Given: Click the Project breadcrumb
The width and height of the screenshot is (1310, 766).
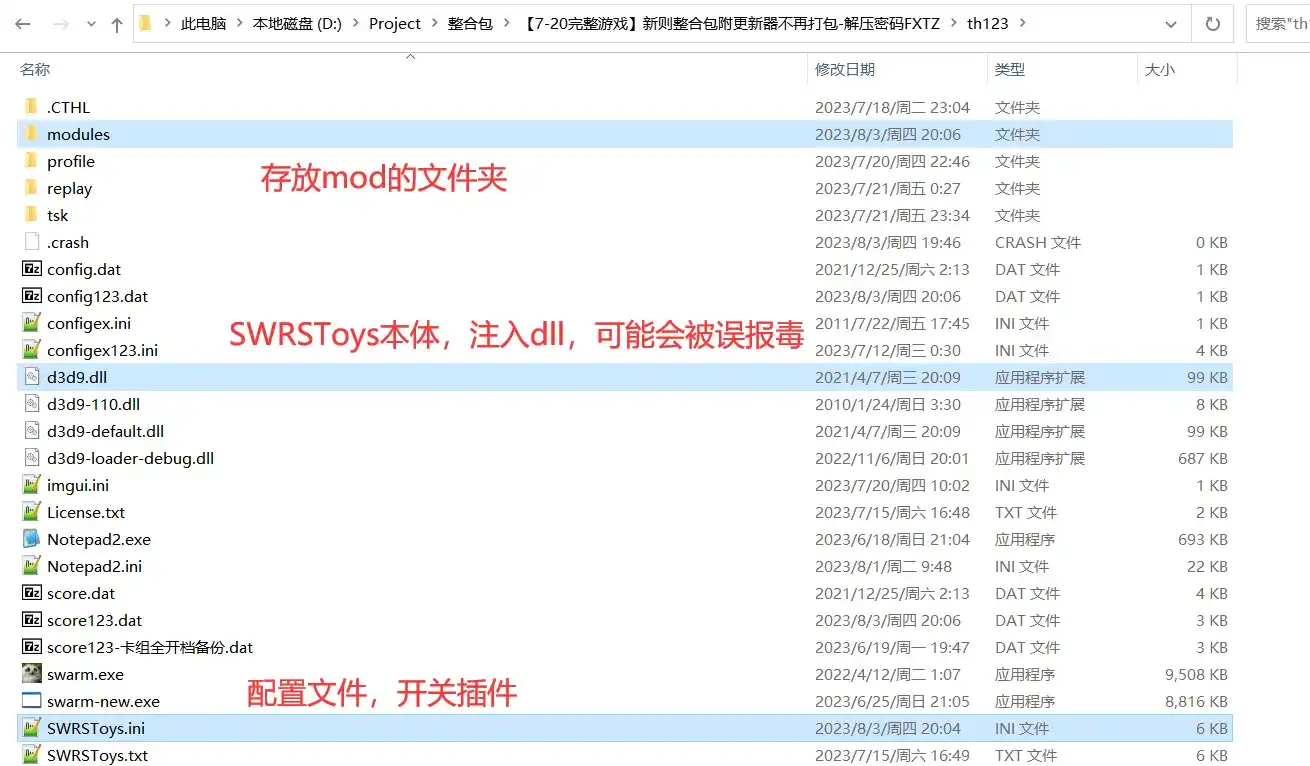Looking at the screenshot, I should pos(395,24).
